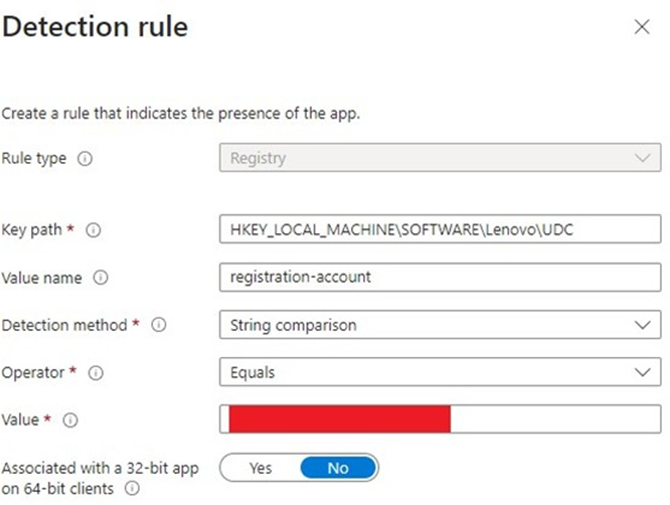This screenshot has height=505, width=670.
Task: Click the Key path input field
Action: [440, 230]
